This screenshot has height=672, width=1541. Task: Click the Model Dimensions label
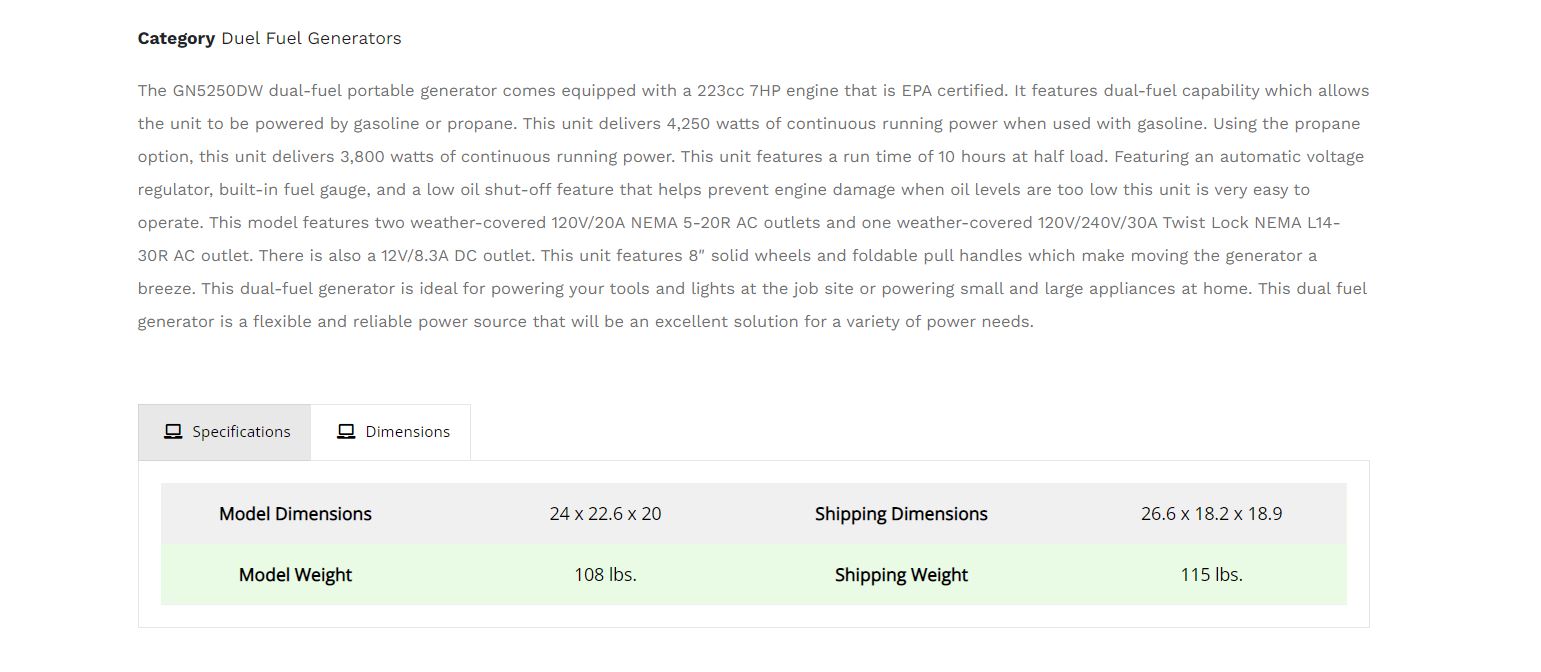click(x=295, y=514)
